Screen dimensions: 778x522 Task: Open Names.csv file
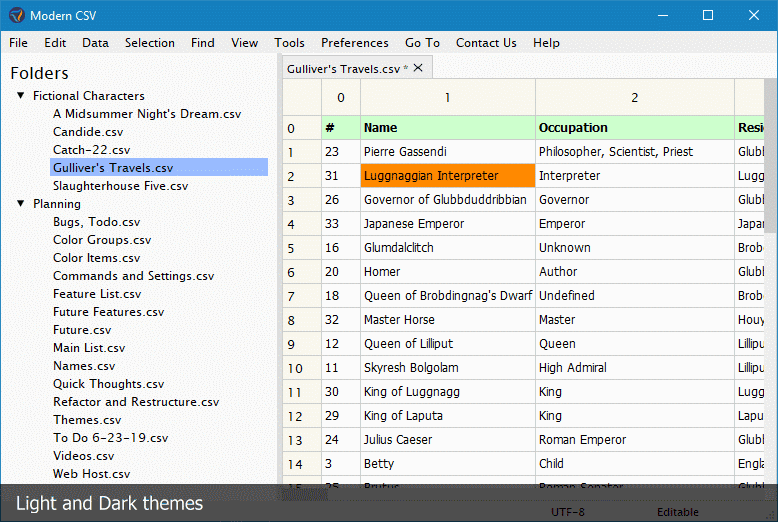coord(84,366)
